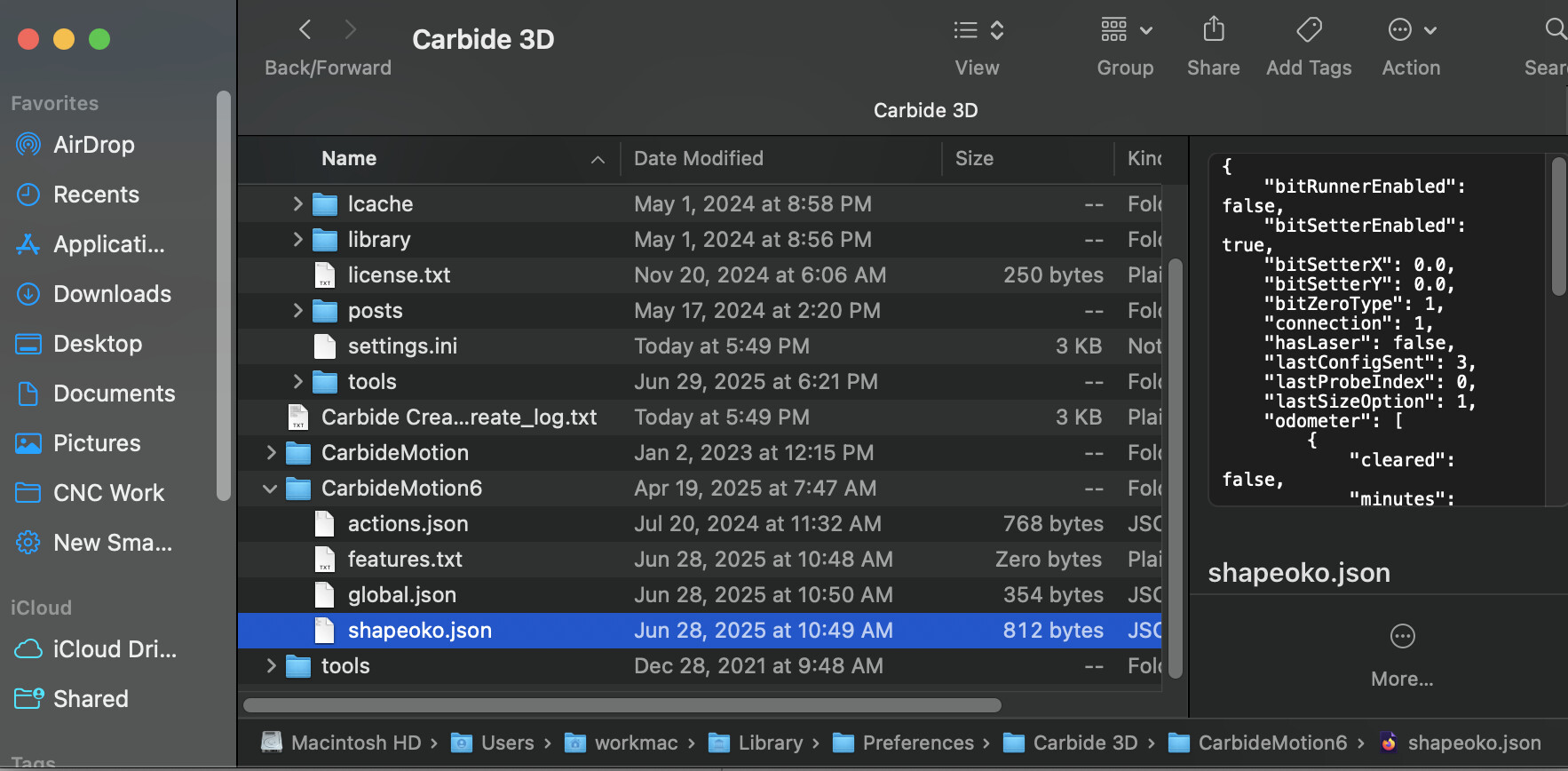The width and height of the screenshot is (1568, 771).
Task: Click the More... button in preview pane
Action: [x=1402, y=655]
